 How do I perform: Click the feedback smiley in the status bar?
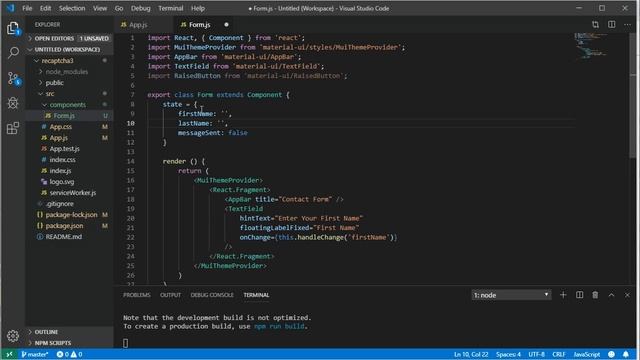611,354
